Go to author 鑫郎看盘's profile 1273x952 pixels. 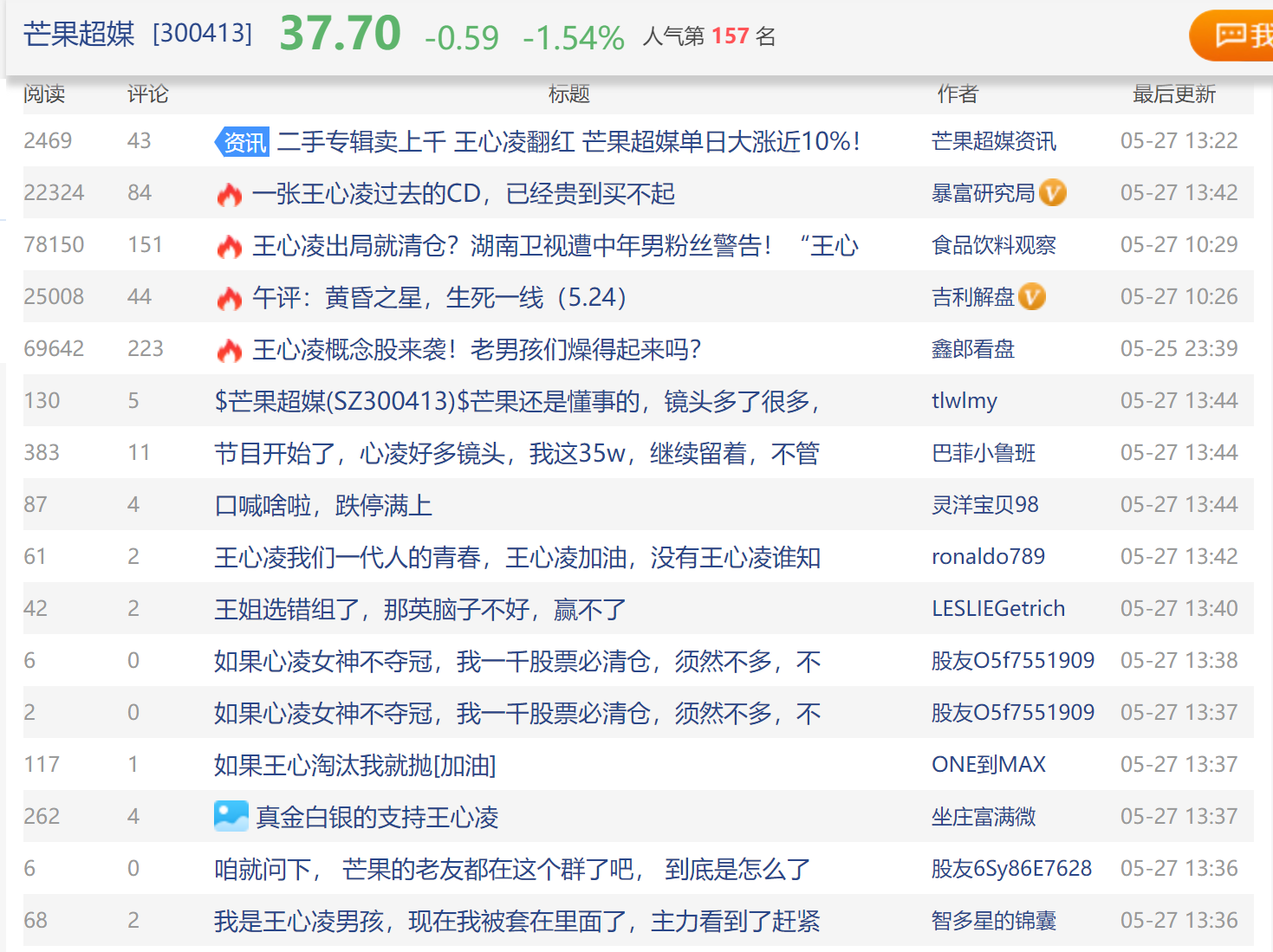(973, 349)
